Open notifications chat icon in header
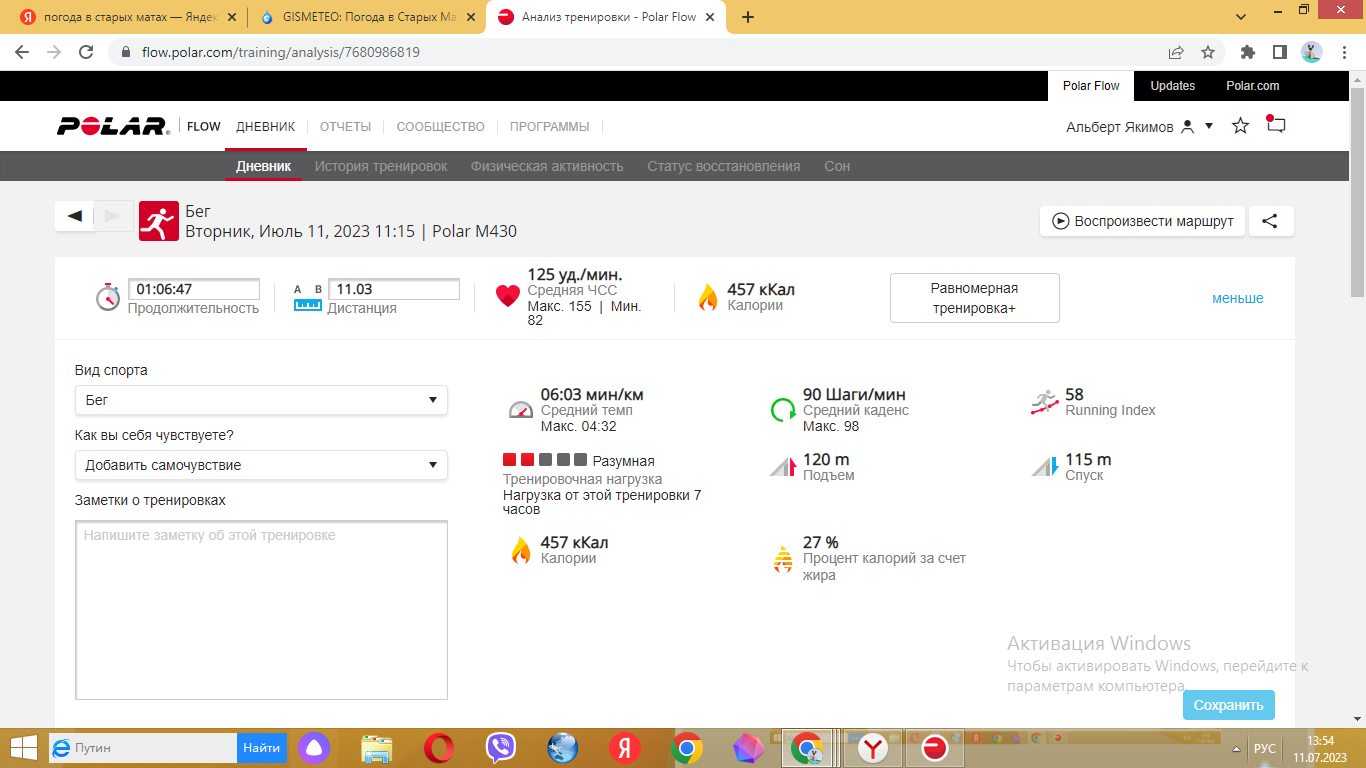1366x768 pixels. tap(1275, 125)
